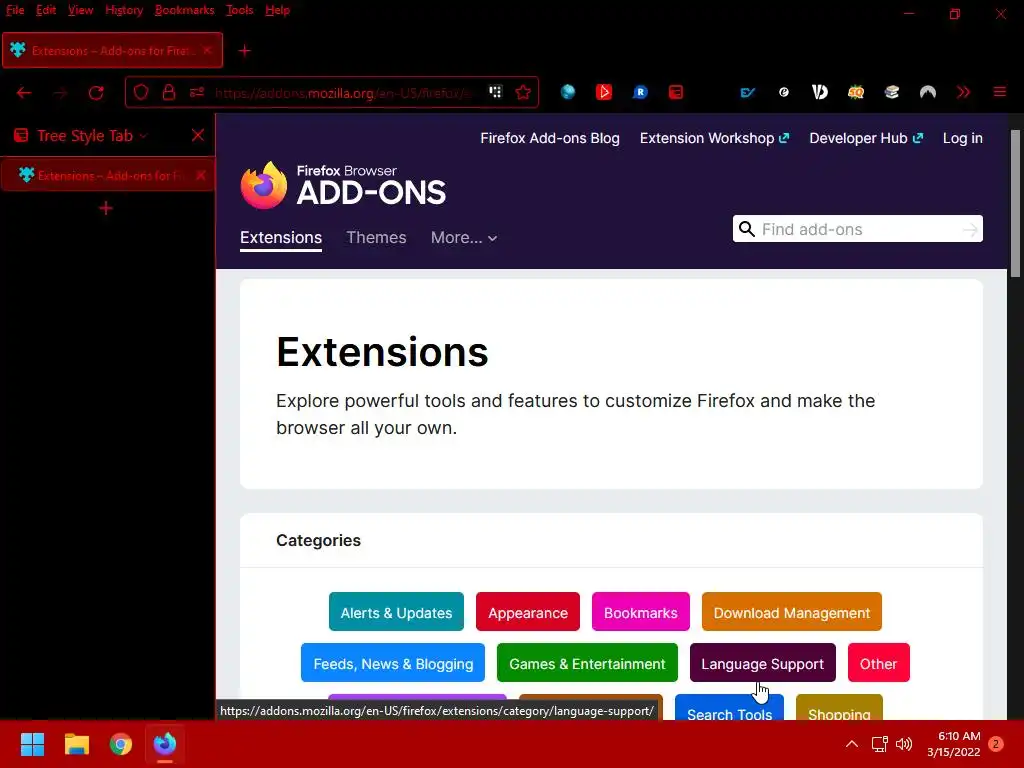The height and width of the screenshot is (768, 1024).
Task: Open the Feeds, News & Blogging category
Action: (393, 663)
